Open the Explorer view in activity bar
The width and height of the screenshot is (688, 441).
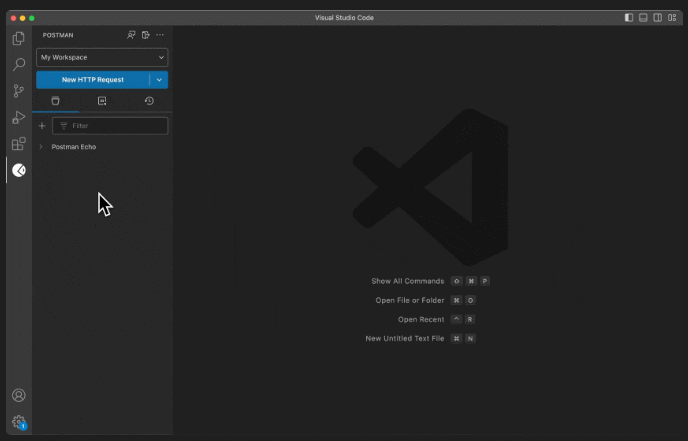18,38
